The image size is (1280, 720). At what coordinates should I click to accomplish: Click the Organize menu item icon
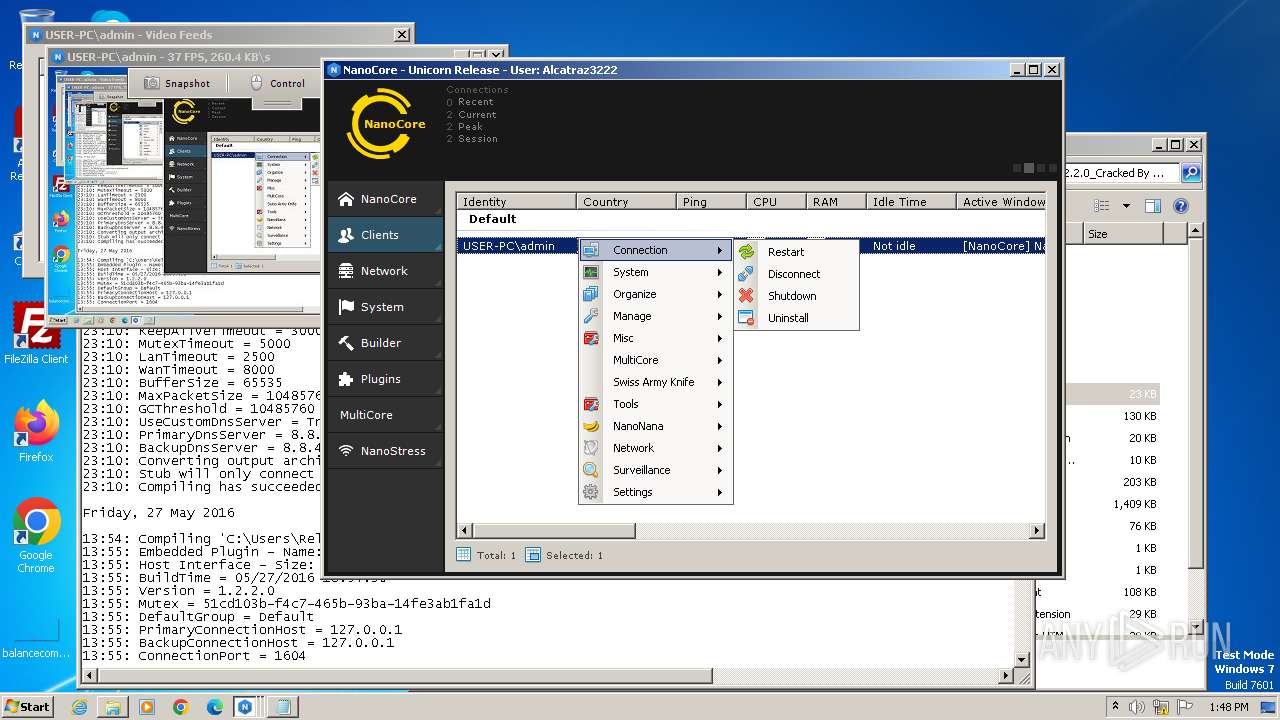[591, 294]
